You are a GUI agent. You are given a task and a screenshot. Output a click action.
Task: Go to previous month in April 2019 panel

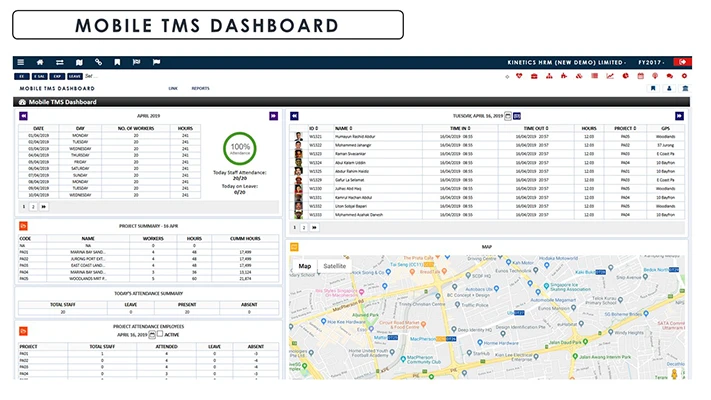pyautogui.click(x=24, y=116)
